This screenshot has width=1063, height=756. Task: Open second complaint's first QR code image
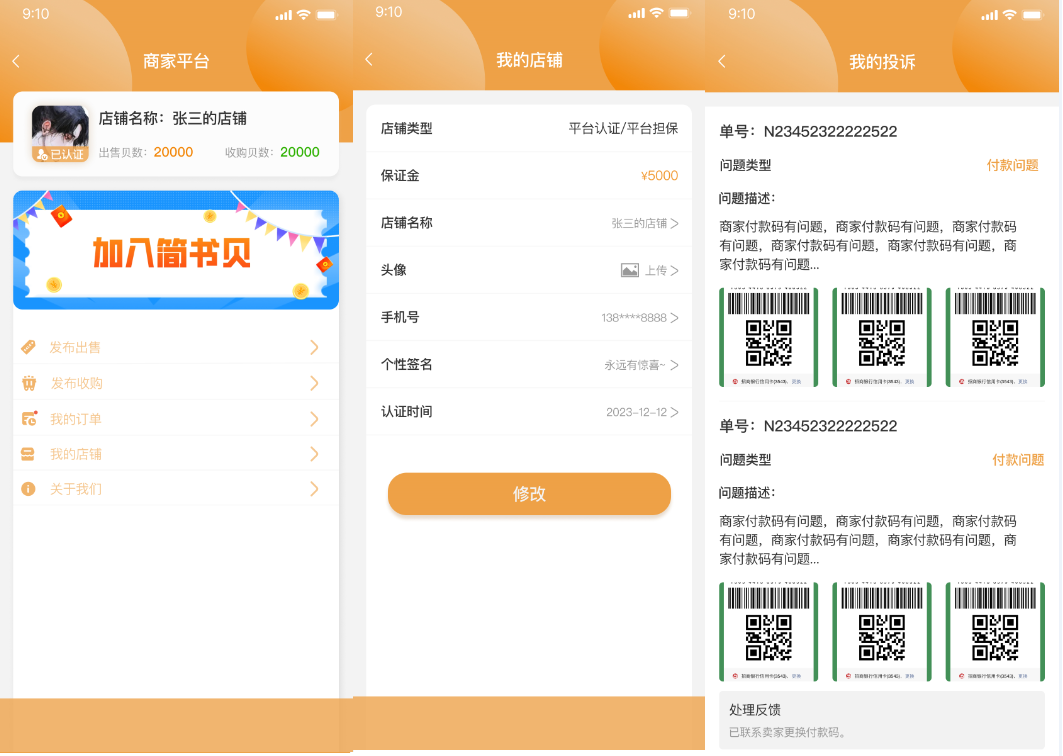(x=768, y=631)
